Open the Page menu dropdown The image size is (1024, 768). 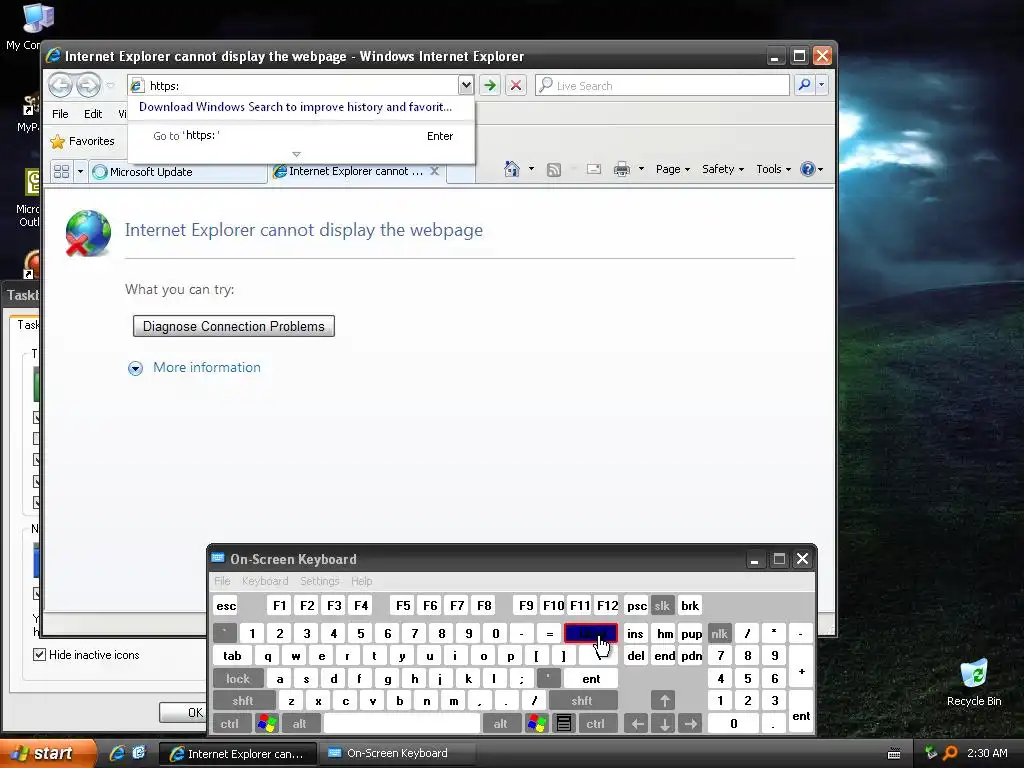click(x=673, y=169)
